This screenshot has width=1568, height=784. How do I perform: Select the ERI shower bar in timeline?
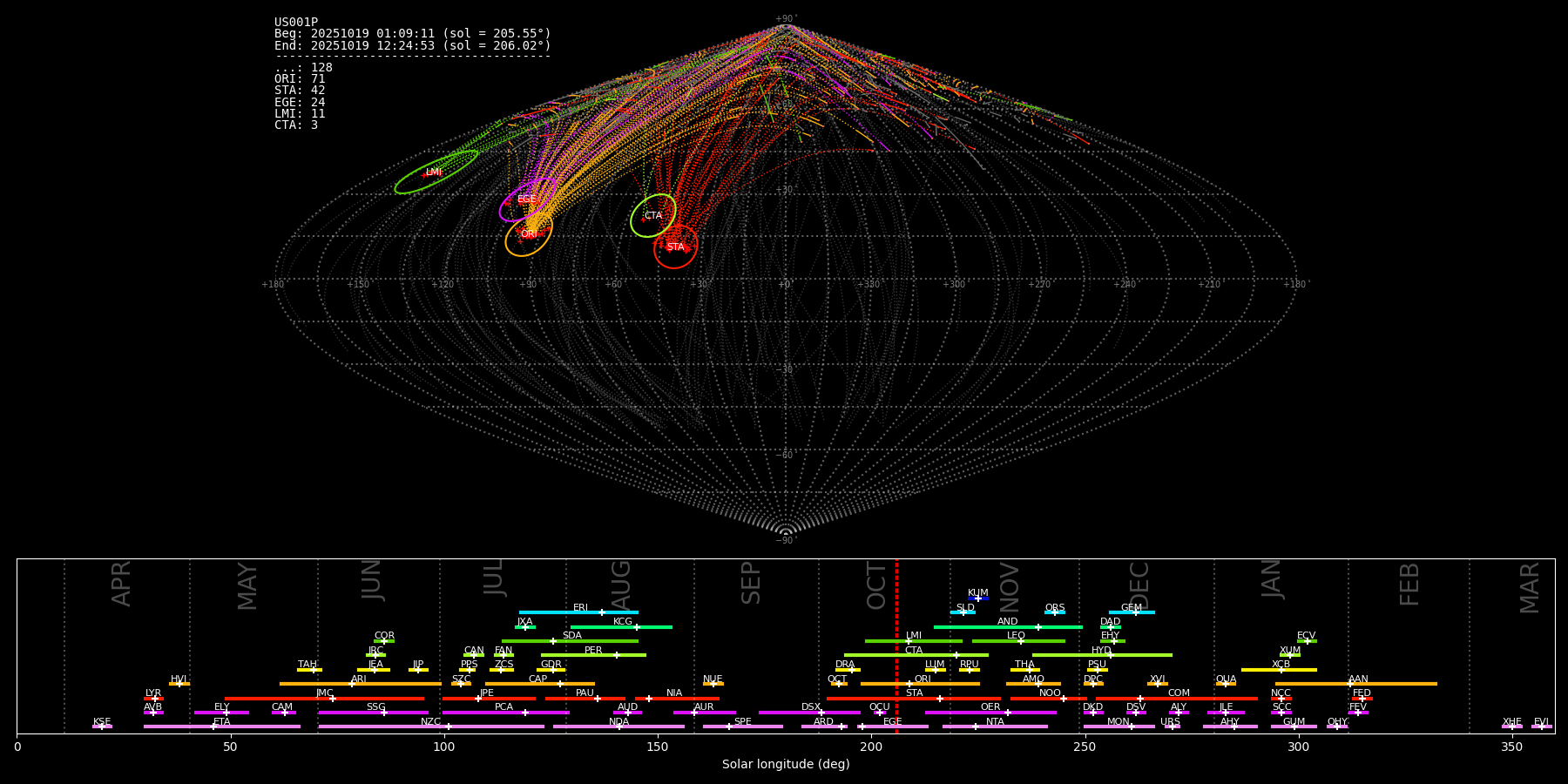pos(578,612)
